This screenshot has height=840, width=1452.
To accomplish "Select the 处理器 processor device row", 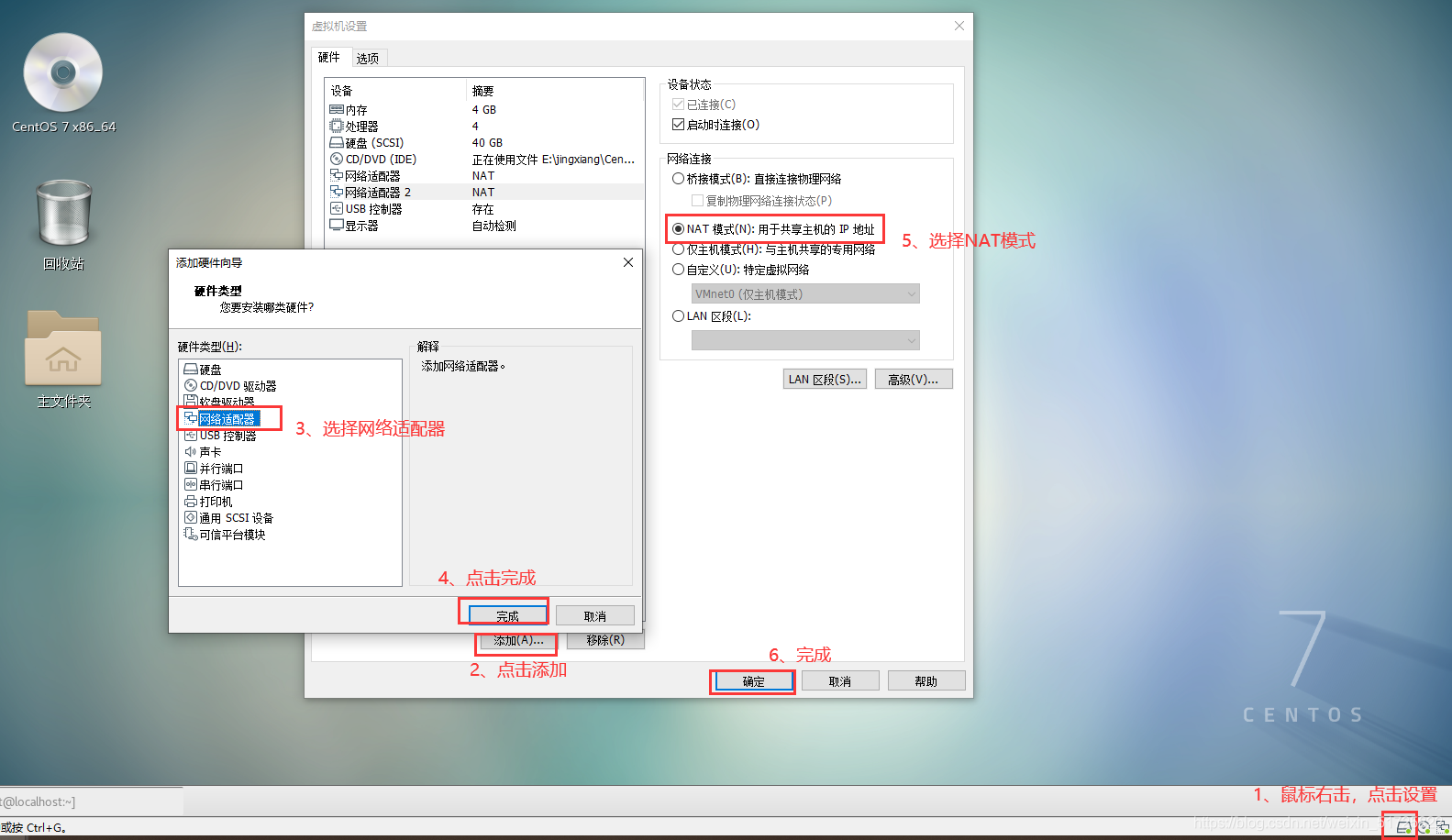I will (x=484, y=126).
